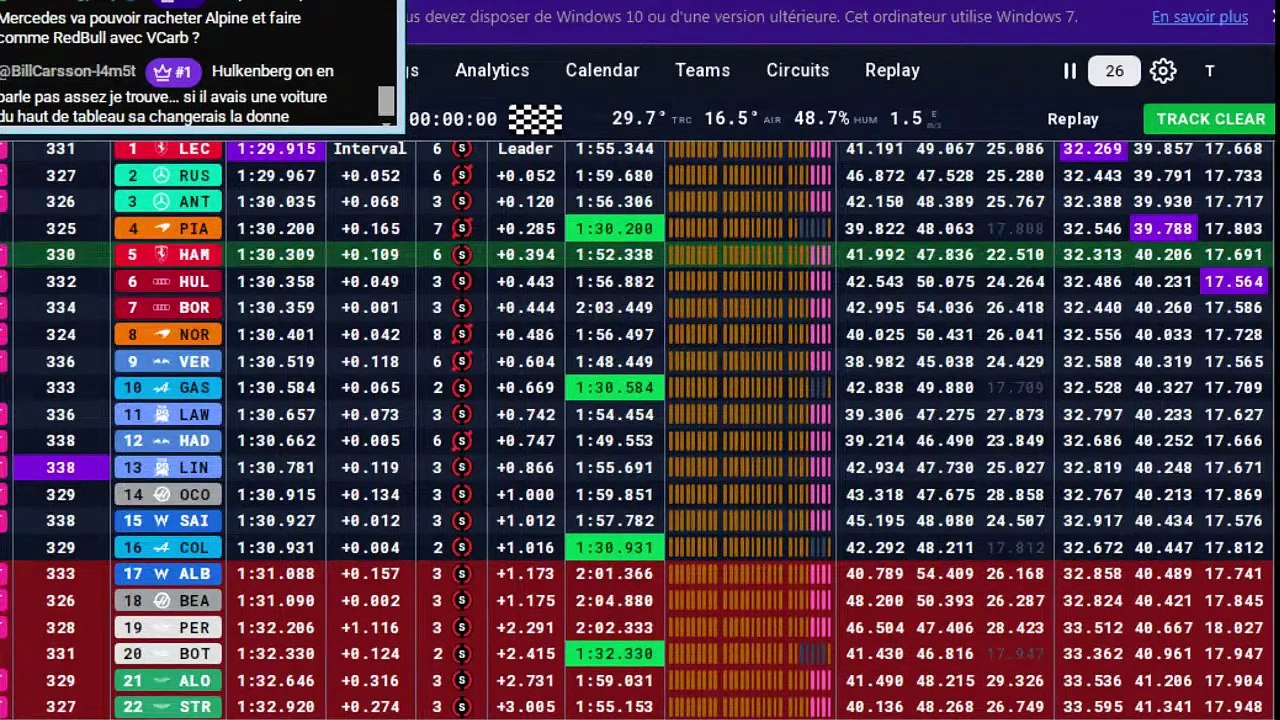The width and height of the screenshot is (1280, 720).
Task: Click the Replay label beside TRACK CLEAR
Action: tap(1073, 119)
